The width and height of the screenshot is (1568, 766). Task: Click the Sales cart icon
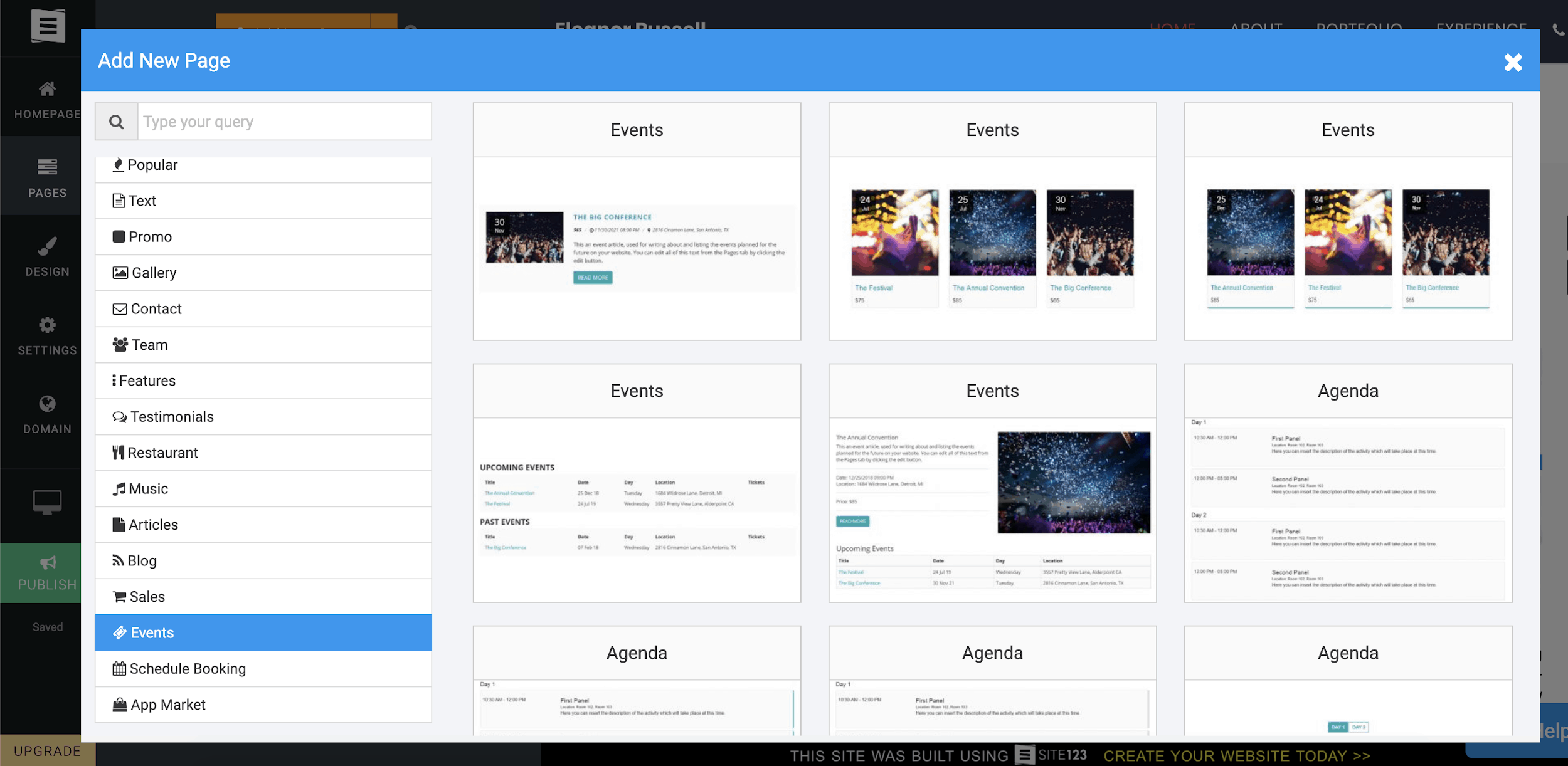point(119,597)
